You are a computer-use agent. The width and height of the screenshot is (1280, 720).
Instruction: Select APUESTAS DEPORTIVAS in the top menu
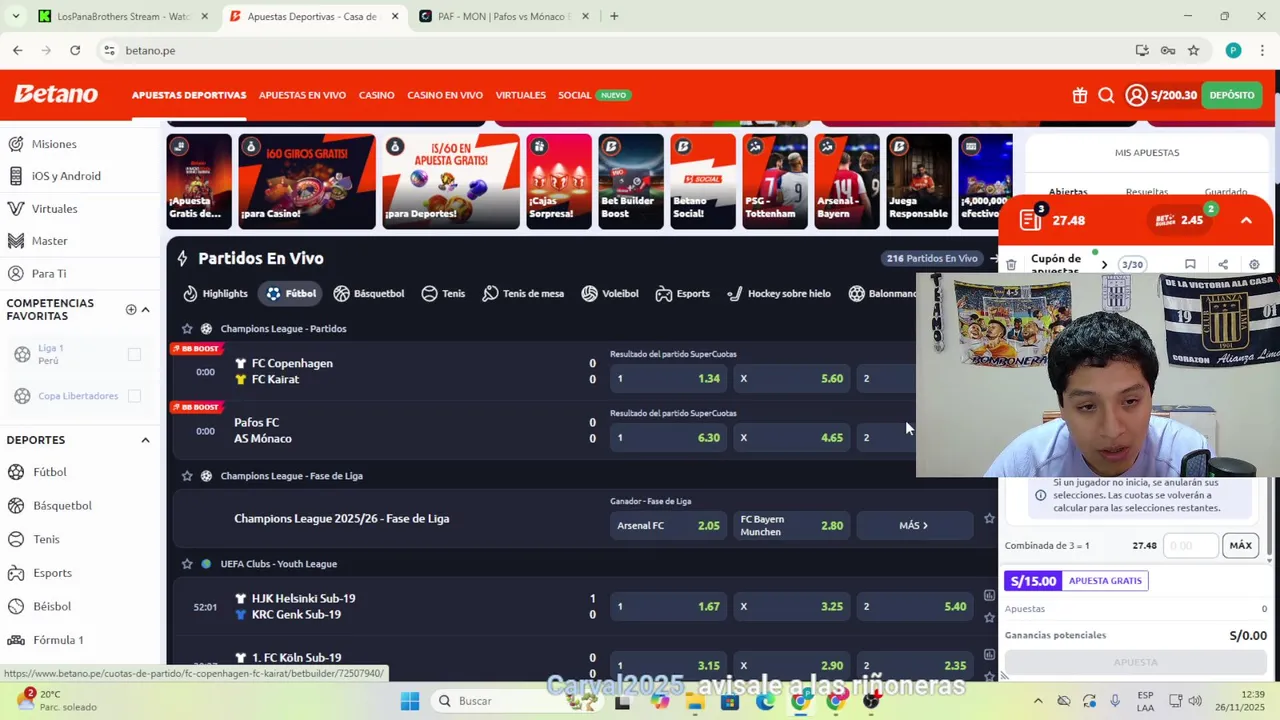189,95
